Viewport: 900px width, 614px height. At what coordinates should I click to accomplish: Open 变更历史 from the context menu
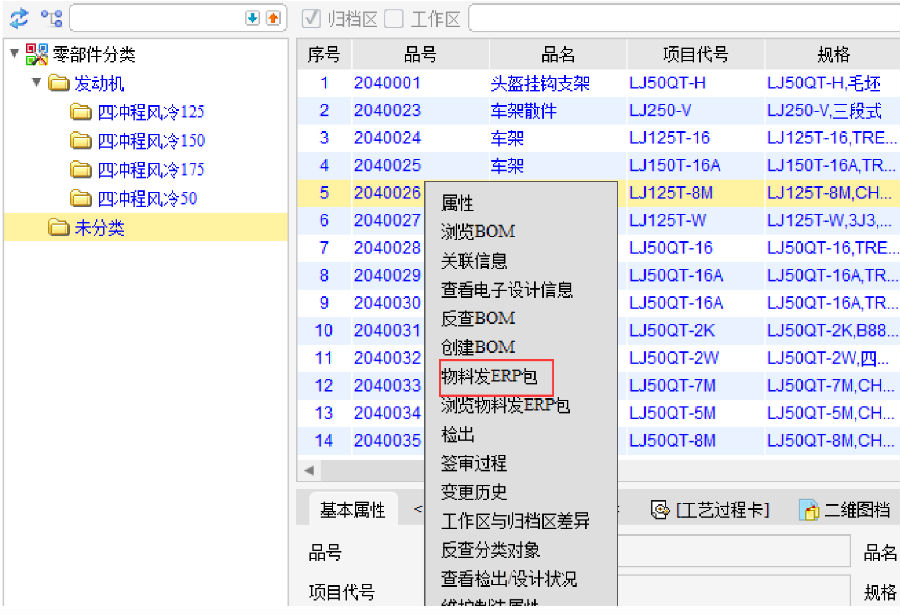(x=474, y=492)
